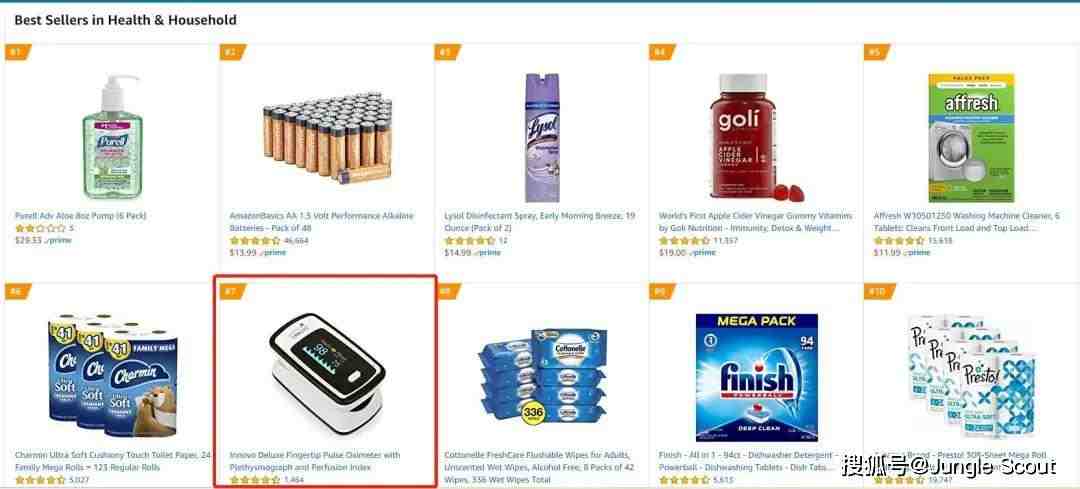
Task: Select the Presto toilet paper image
Action: pos(971,375)
